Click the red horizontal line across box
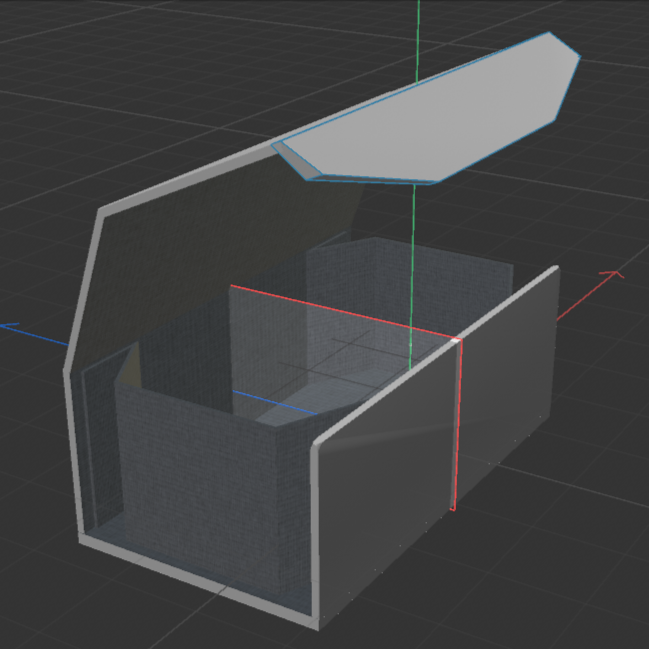Screen dimensions: 649x649 [x=340, y=312]
